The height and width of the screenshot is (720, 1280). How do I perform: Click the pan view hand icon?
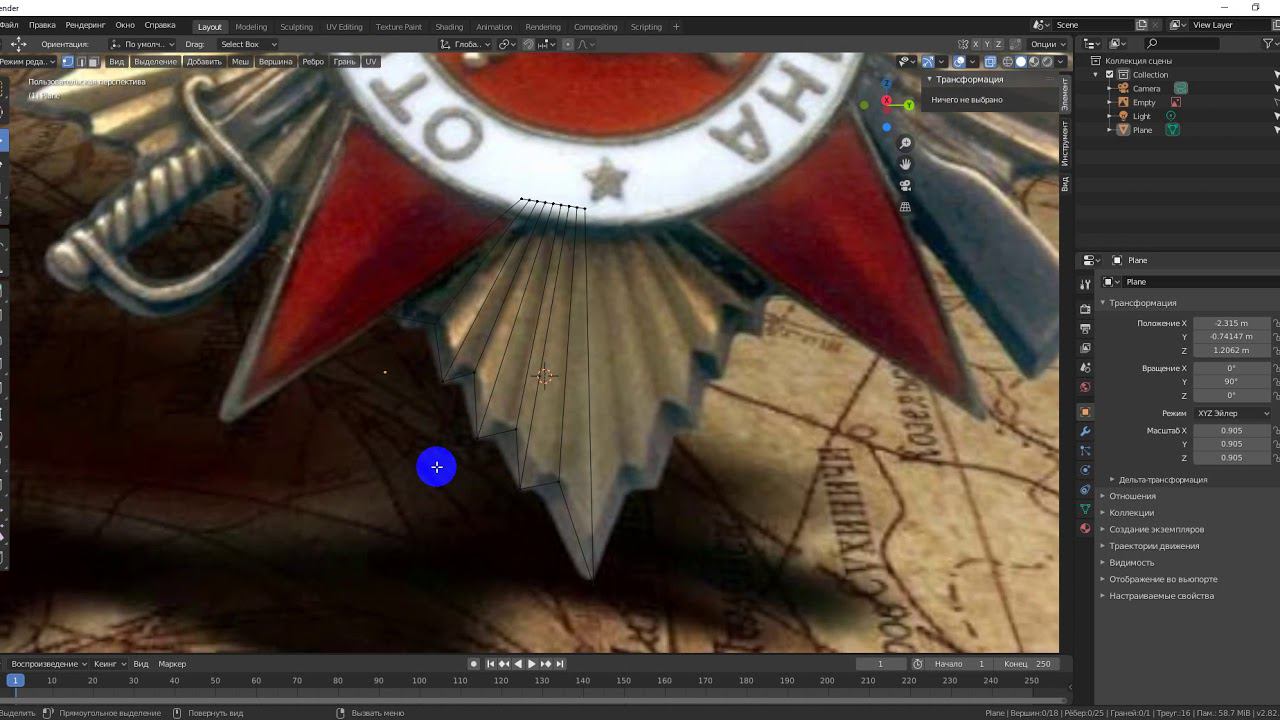pyautogui.click(x=905, y=164)
